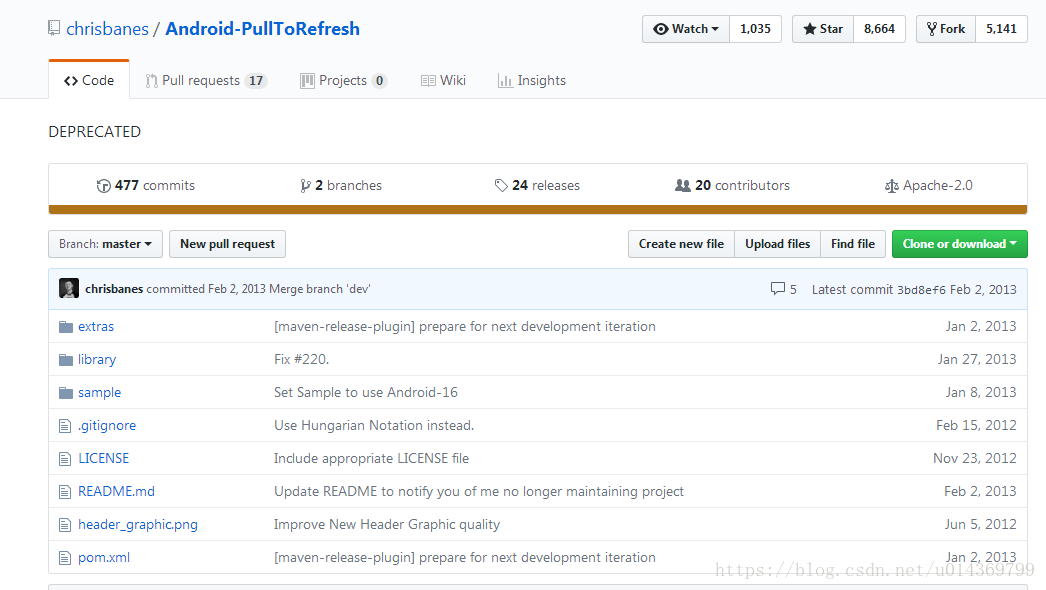Viewport: 1046px width, 590px height.
Task: Click the code brackets icon on Code tab
Action: [71, 81]
